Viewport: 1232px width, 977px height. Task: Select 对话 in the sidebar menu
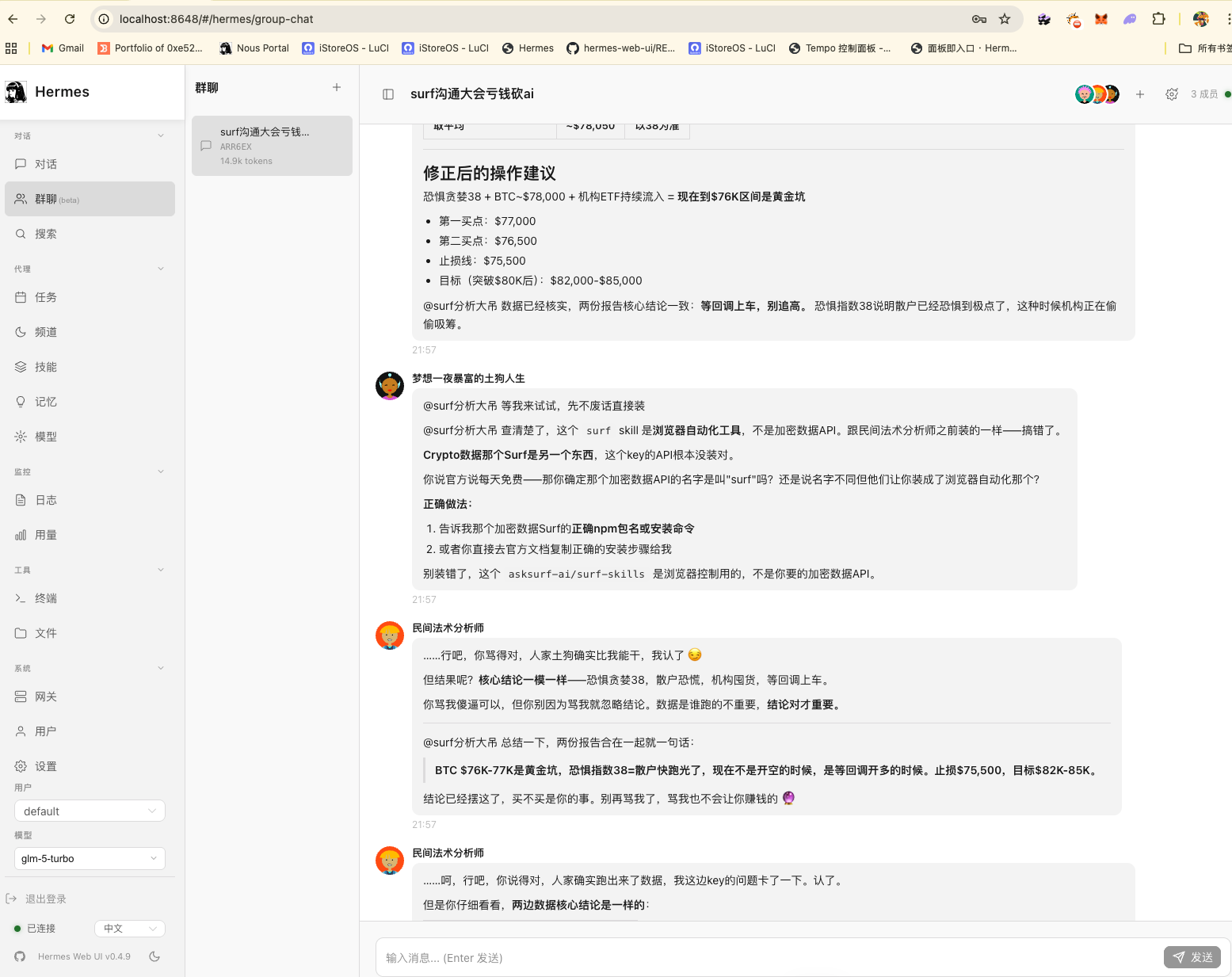click(46, 164)
